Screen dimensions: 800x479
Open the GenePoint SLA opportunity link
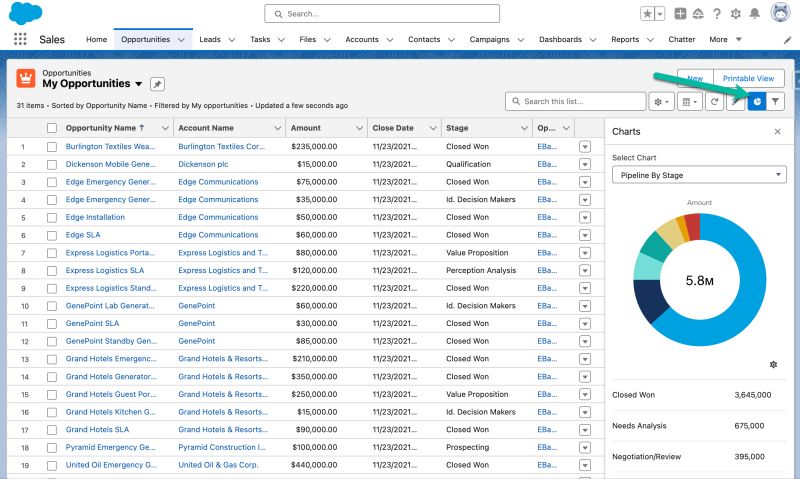[92, 323]
